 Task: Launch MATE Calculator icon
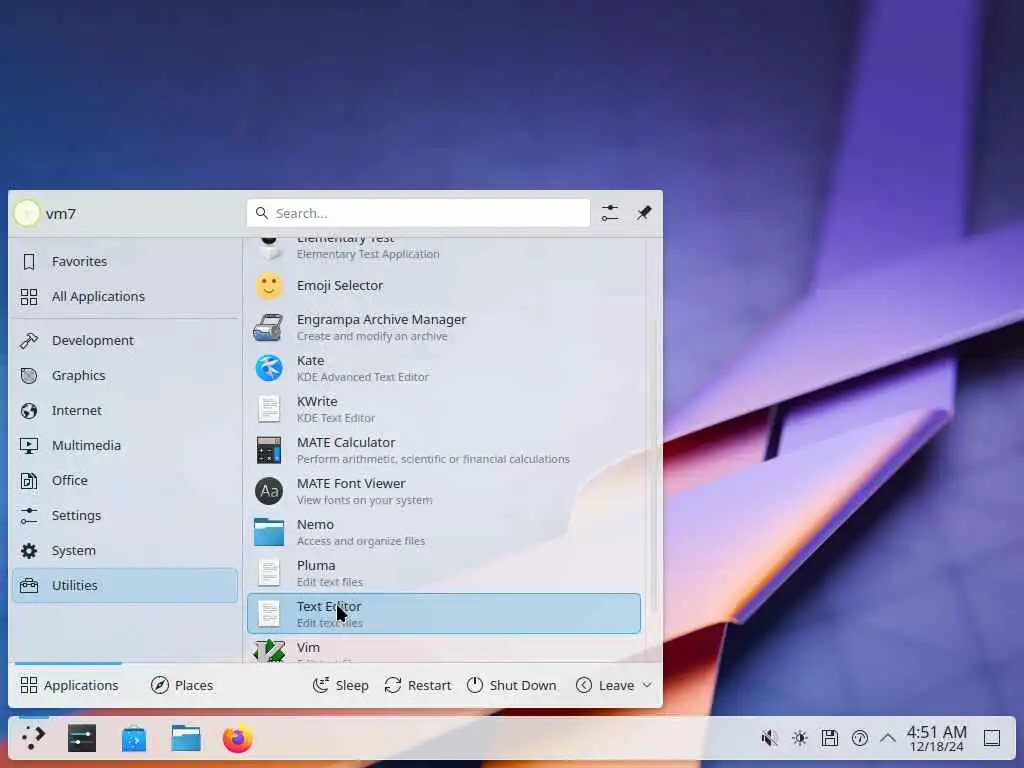[269, 450]
